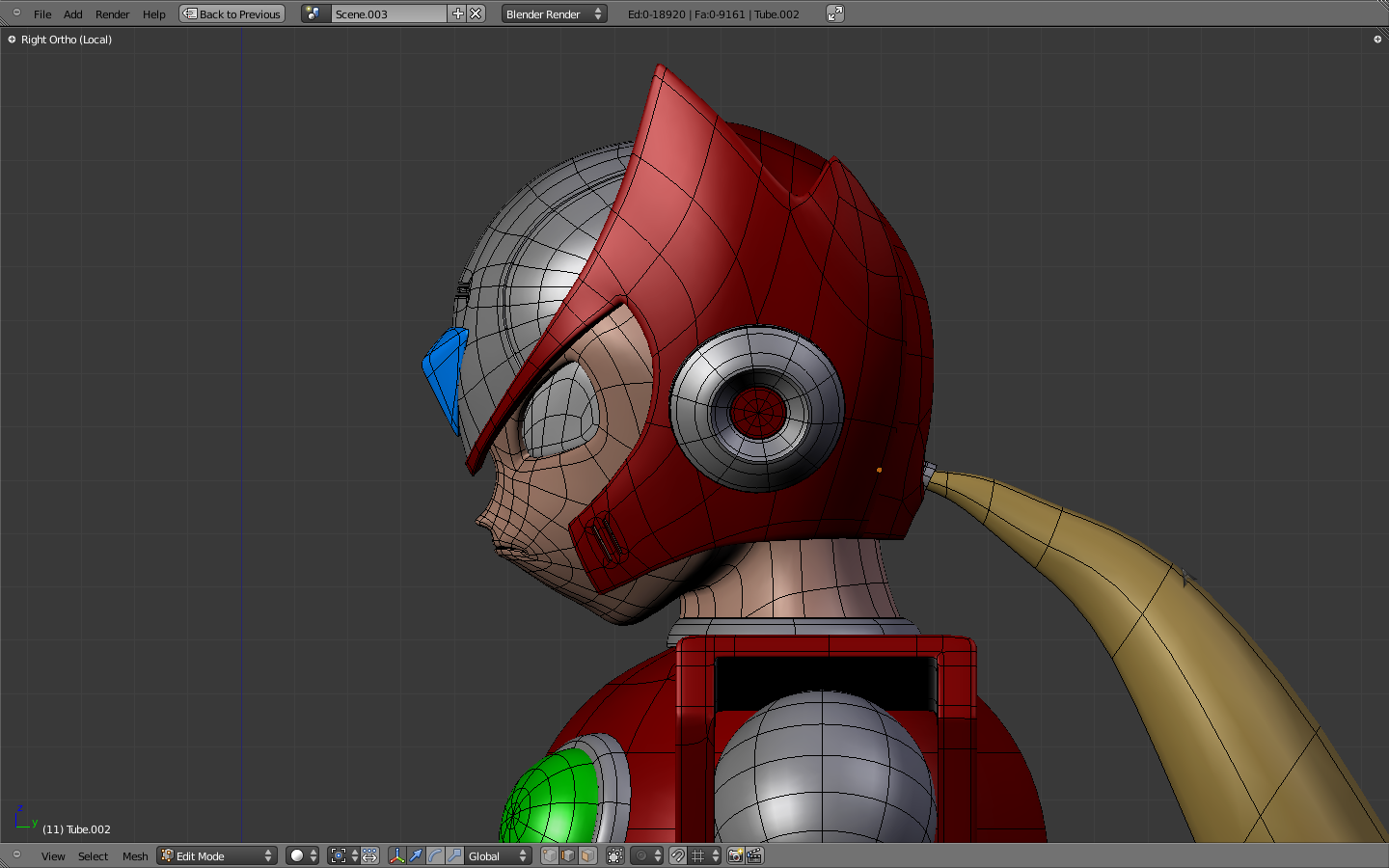This screenshot has width=1389, height=868.
Task: Switch to vertex select mode
Action: [x=550, y=856]
